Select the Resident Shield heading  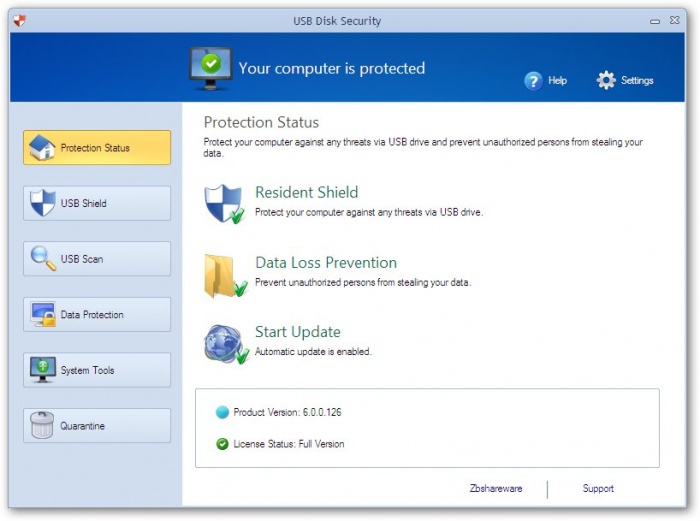click(306, 193)
